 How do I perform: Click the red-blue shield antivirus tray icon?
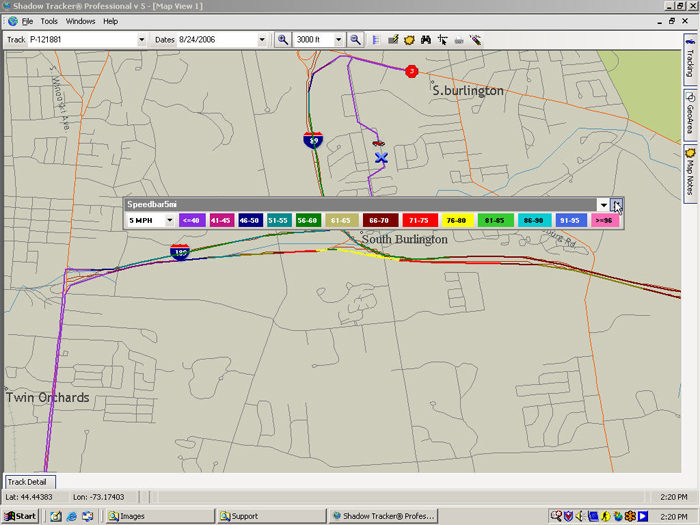tap(568, 517)
